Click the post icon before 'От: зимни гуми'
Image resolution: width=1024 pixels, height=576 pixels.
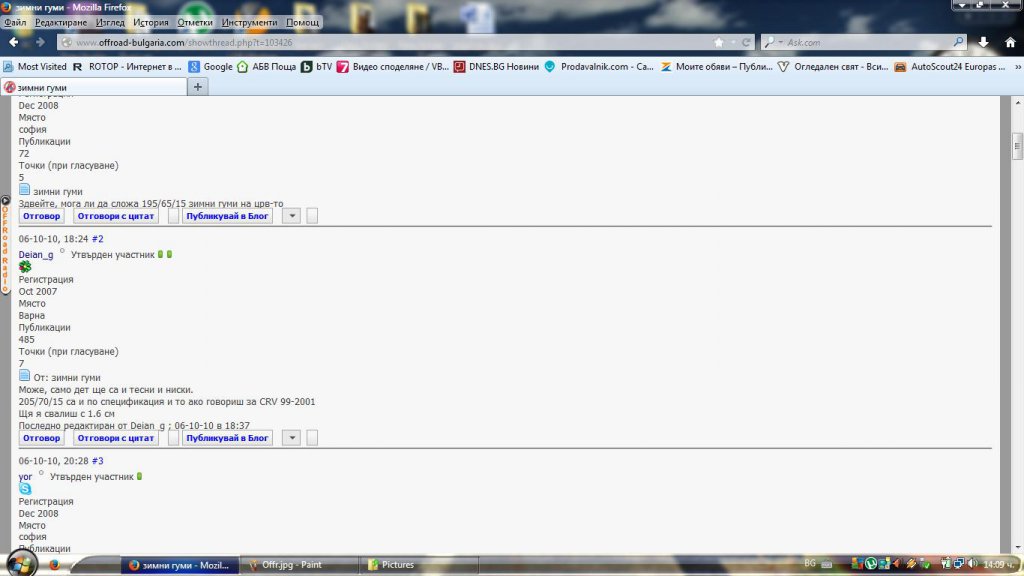coord(24,376)
